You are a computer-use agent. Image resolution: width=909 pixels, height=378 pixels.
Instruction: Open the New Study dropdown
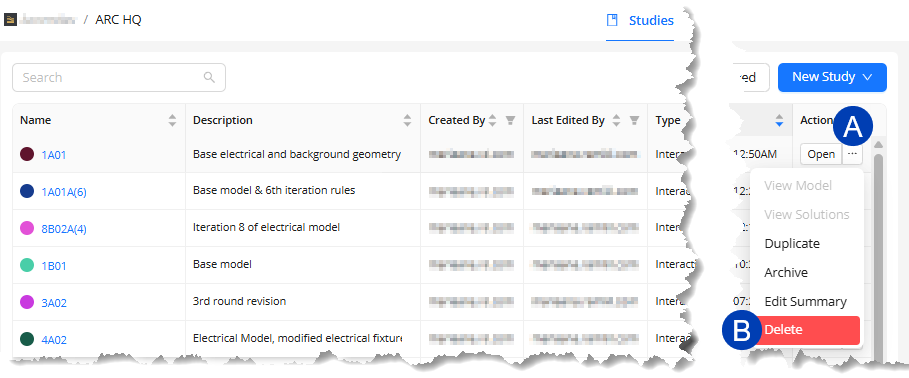(832, 77)
